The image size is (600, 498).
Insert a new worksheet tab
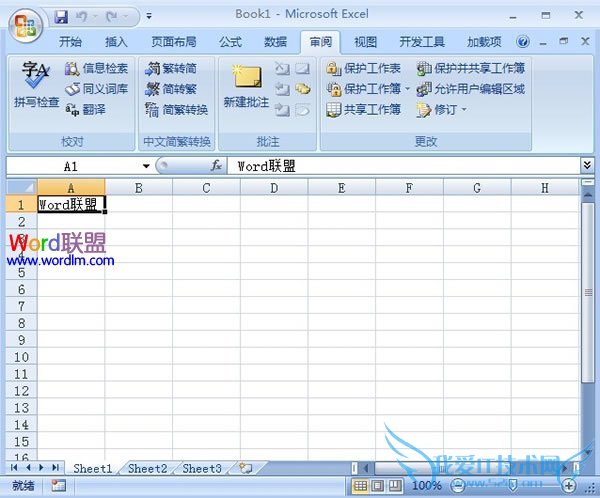[245, 468]
